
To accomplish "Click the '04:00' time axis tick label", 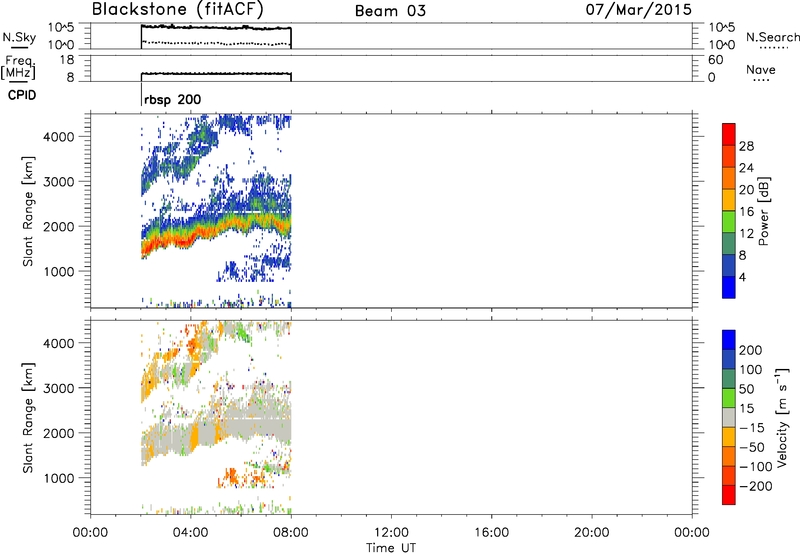I will click(x=191, y=533).
